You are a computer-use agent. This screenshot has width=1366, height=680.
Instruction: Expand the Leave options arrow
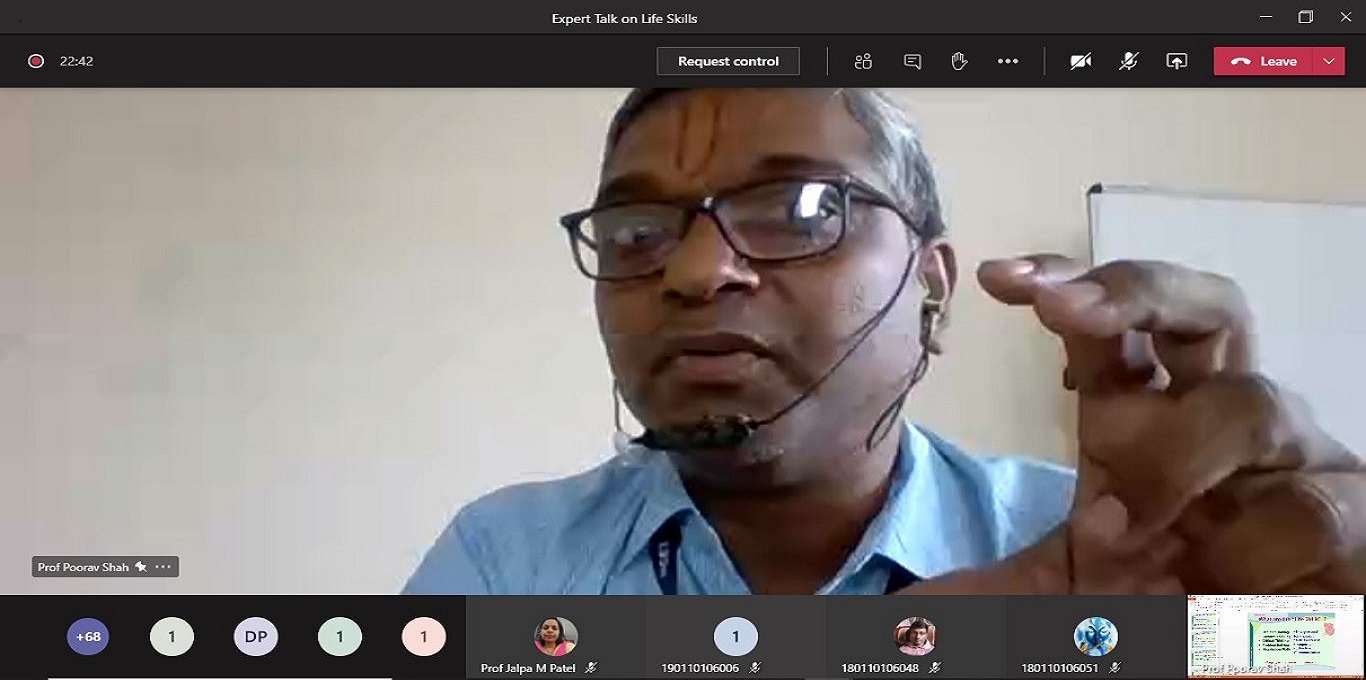1329,61
